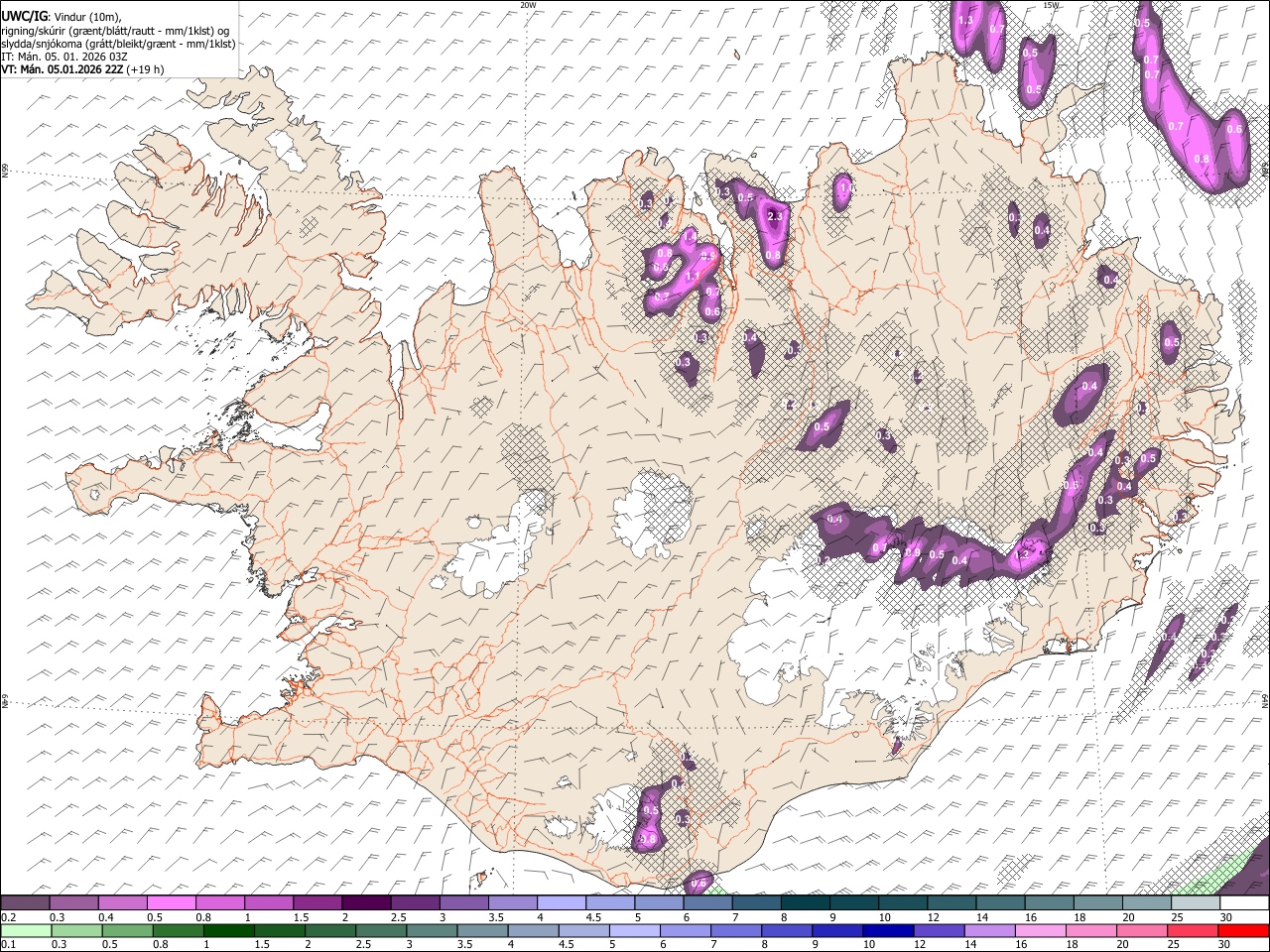Select bright red bottom-row swatch above 30
This screenshot has height=952, width=1270.
[x=1243, y=930]
